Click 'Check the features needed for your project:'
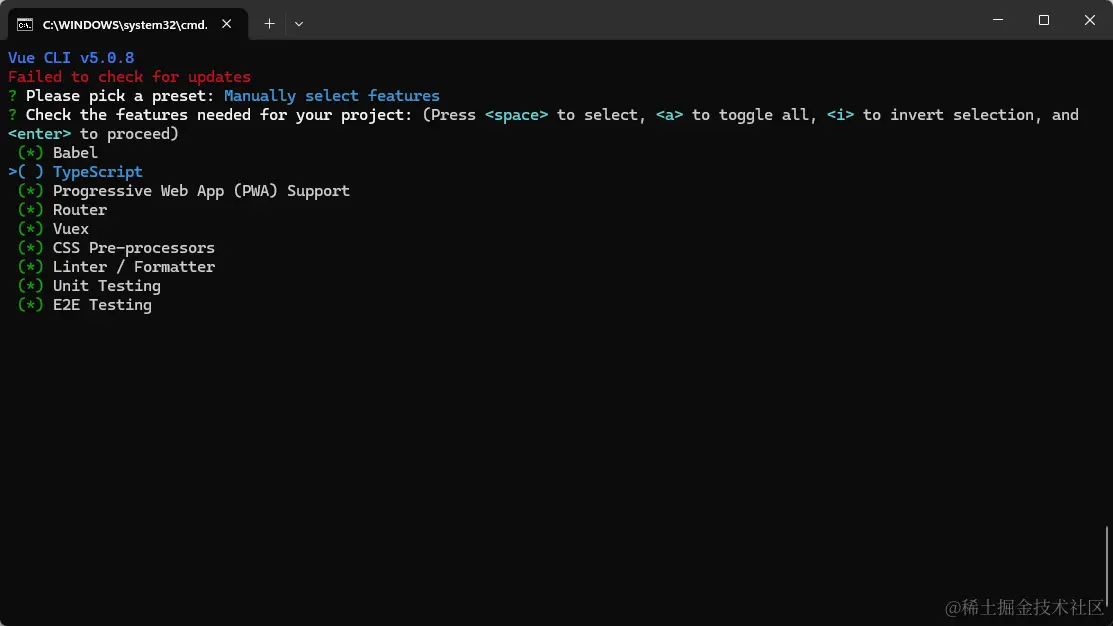Viewport: 1113px width, 626px height. click(219, 115)
